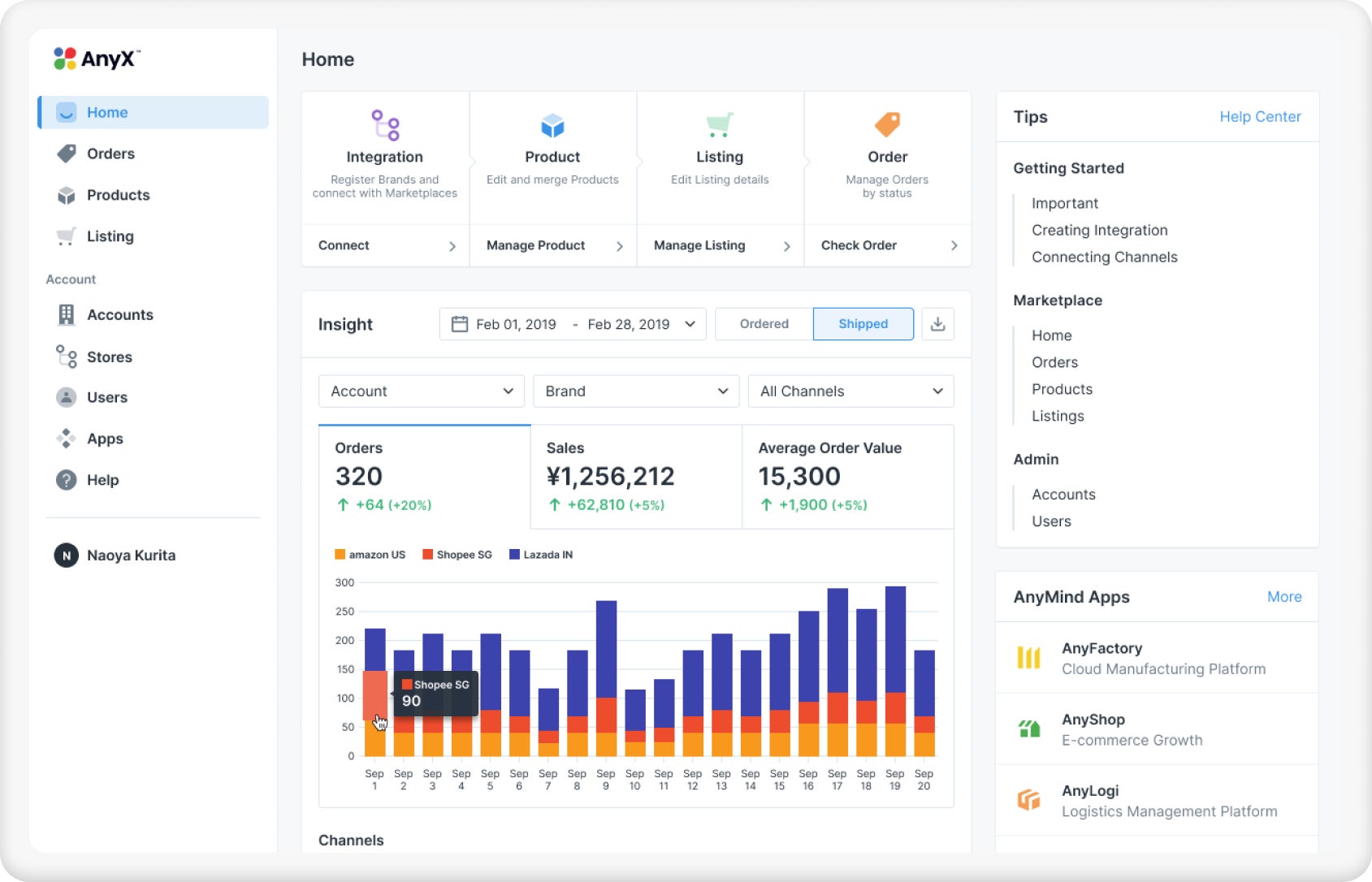The height and width of the screenshot is (882, 1372).
Task: Open the AnyLogi app icon
Action: pyautogui.click(x=1028, y=800)
